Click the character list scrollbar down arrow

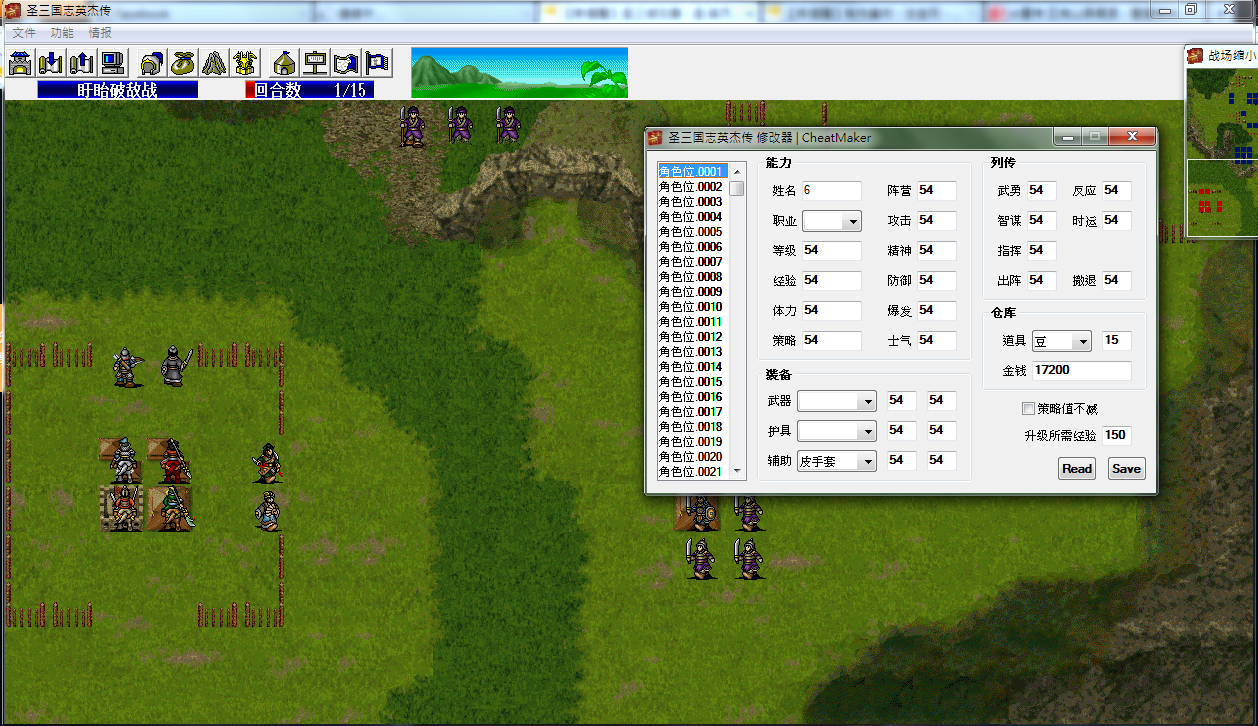tap(738, 471)
